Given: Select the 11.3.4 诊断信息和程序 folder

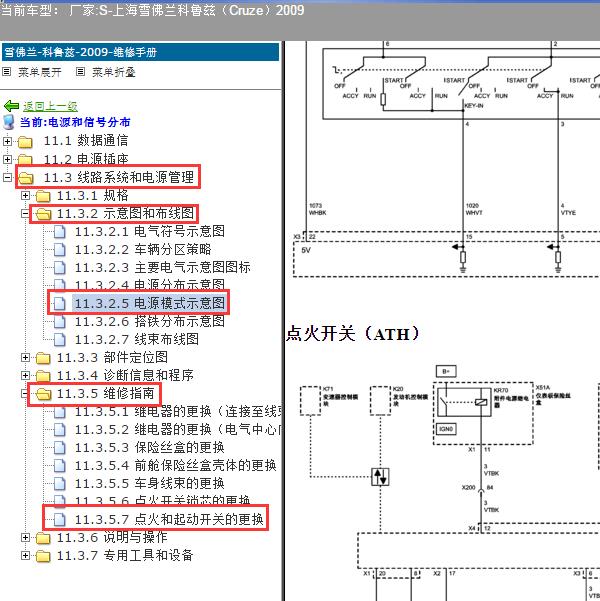Looking at the screenshot, I should coord(125,375).
